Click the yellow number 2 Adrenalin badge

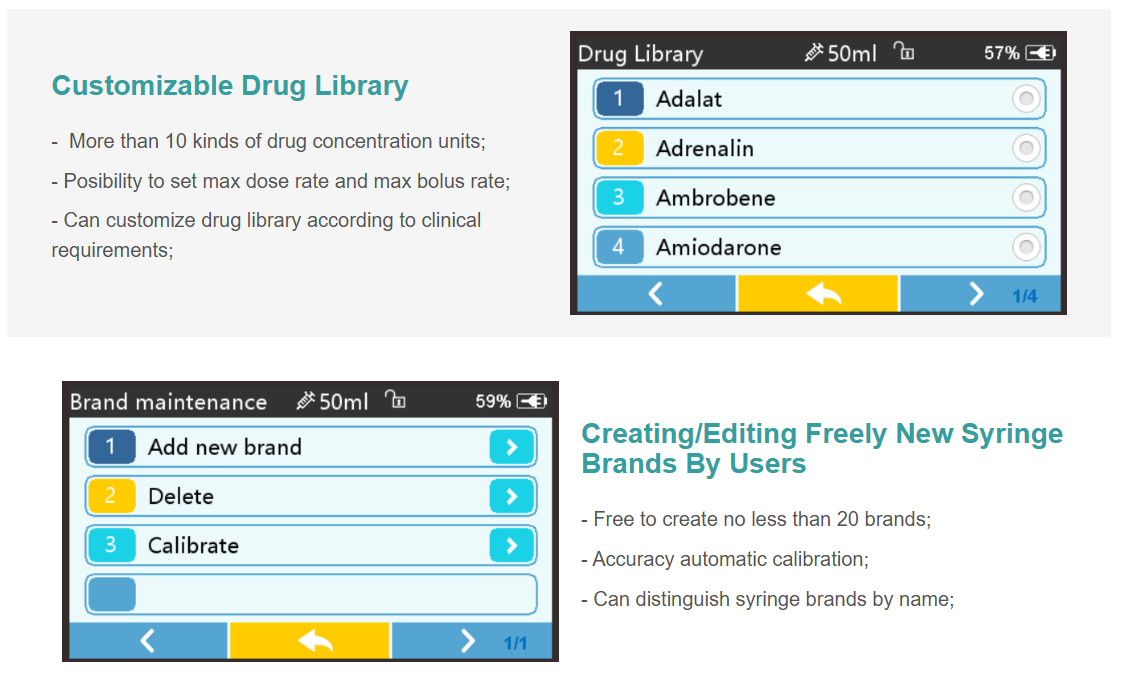click(619, 148)
